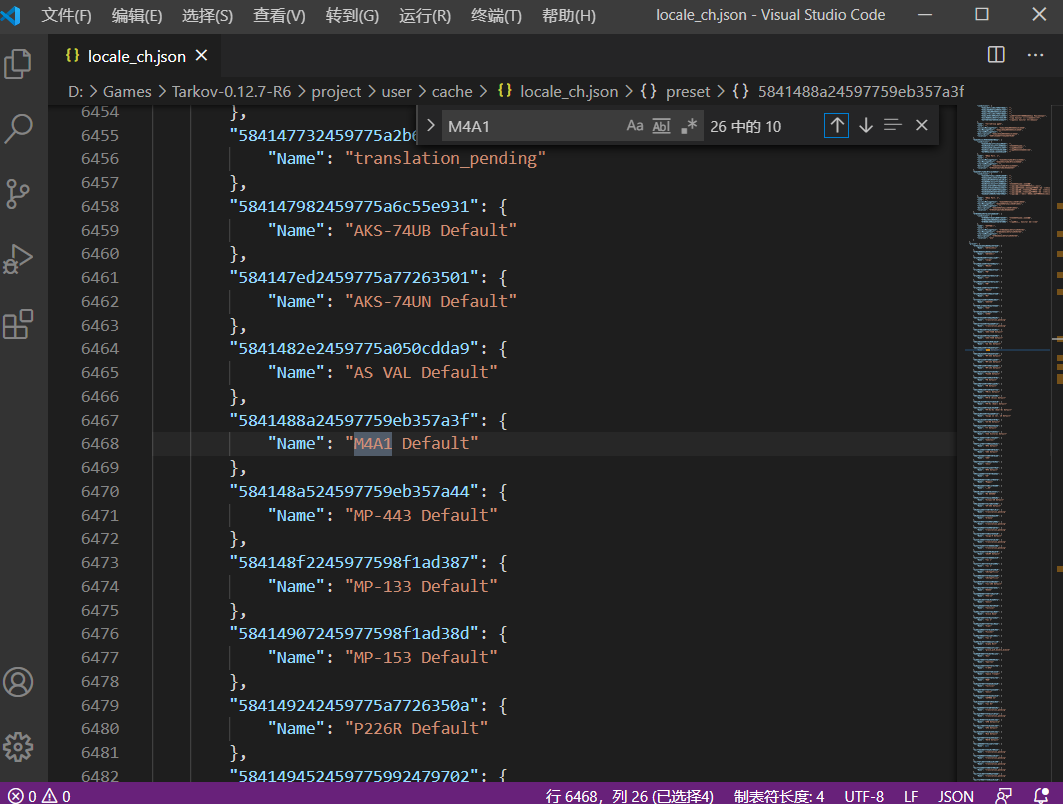Open the 编辑(E) menu
The height and width of the screenshot is (804, 1063).
(x=137, y=15)
